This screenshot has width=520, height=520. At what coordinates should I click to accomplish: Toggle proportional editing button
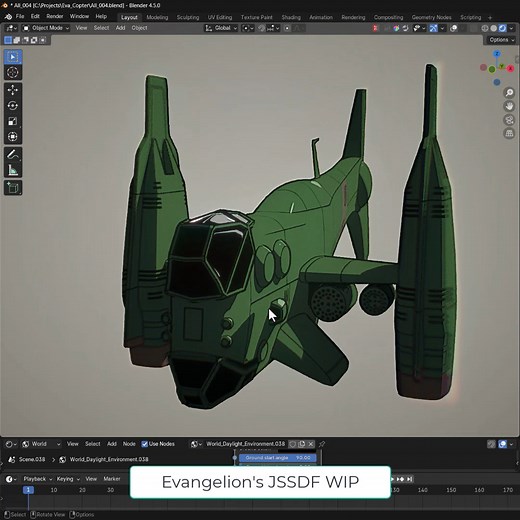[287, 28]
